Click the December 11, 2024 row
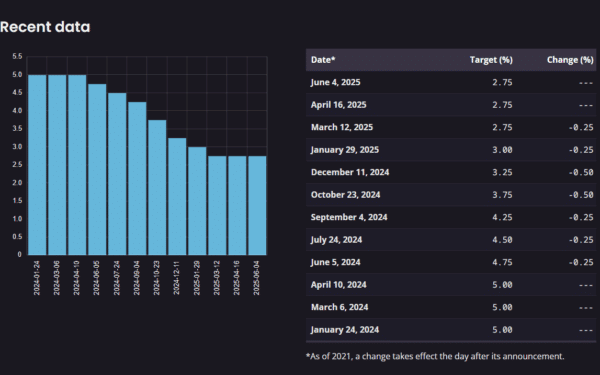 [451, 172]
